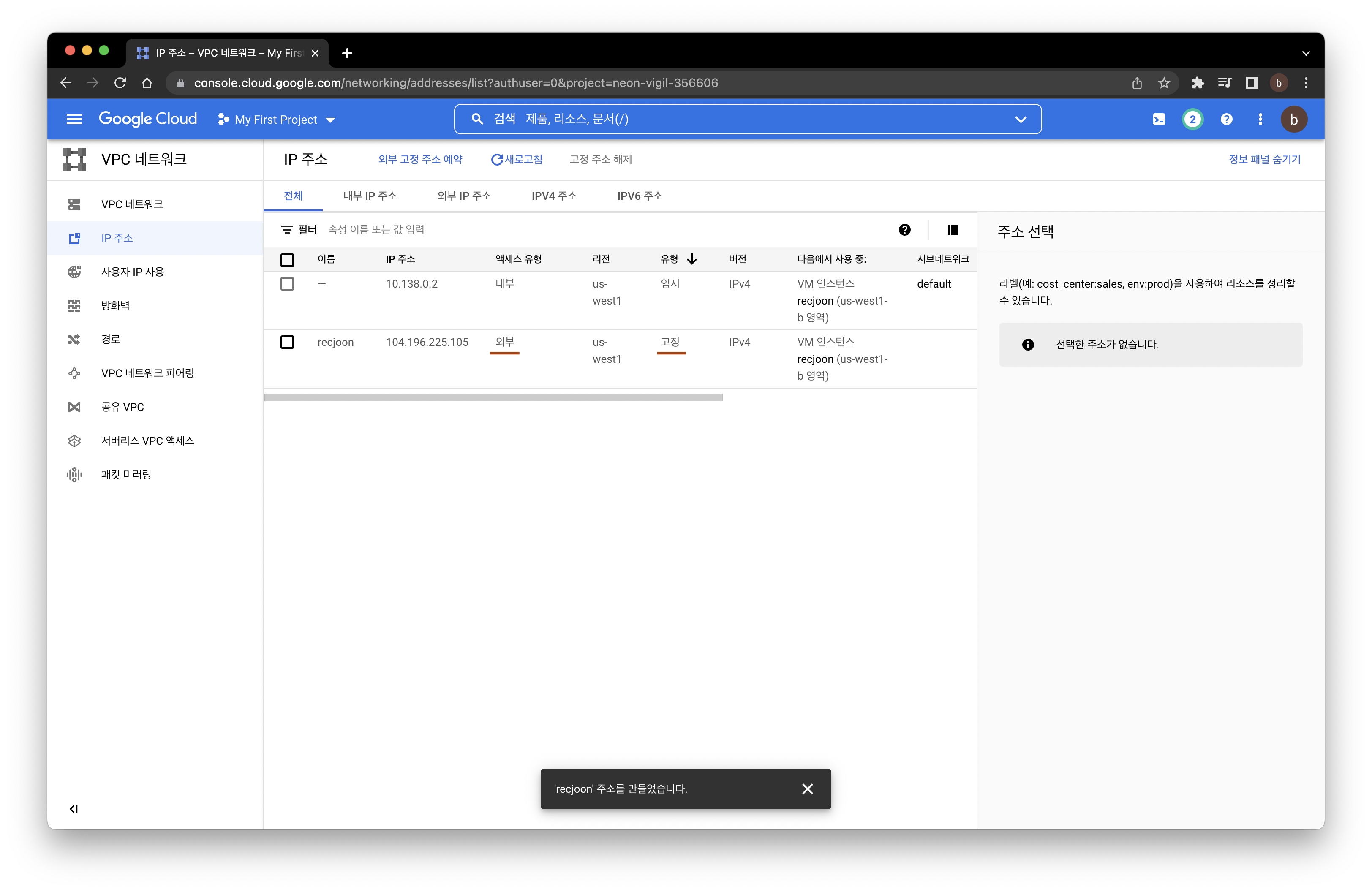Open Cloud Shell terminal icon

coord(1158,119)
